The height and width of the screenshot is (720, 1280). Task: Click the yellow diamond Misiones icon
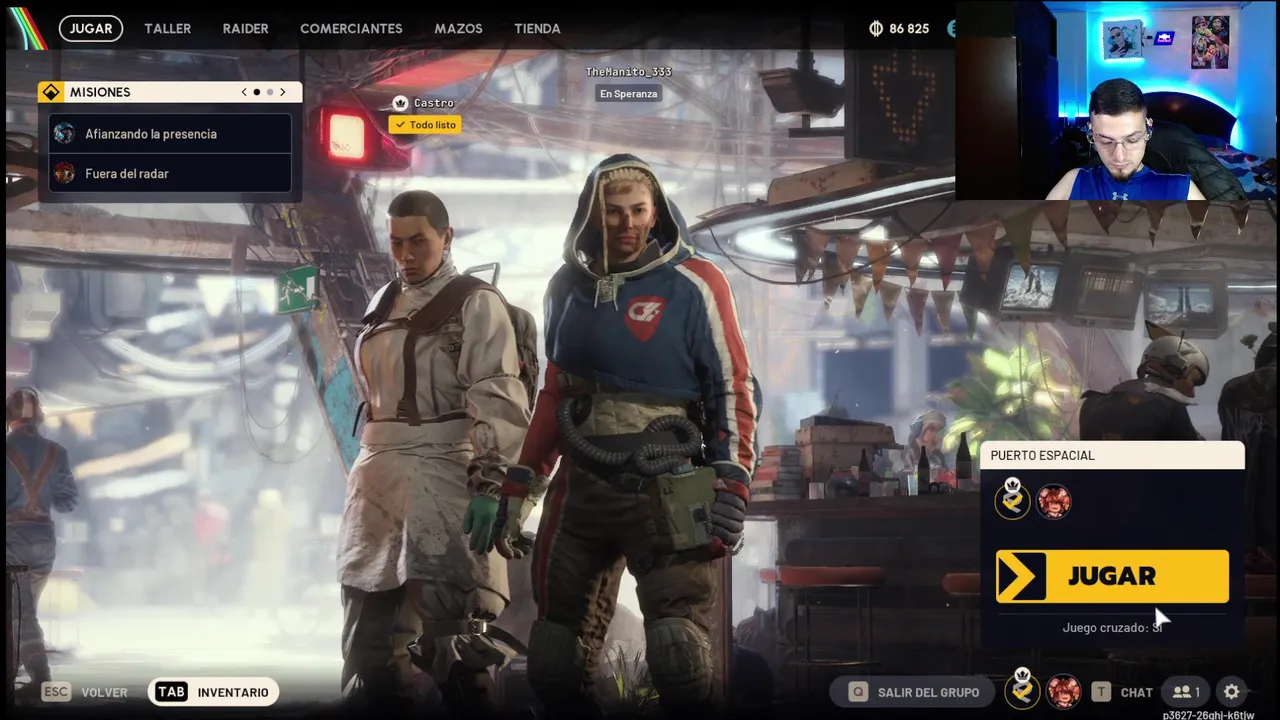click(51, 92)
